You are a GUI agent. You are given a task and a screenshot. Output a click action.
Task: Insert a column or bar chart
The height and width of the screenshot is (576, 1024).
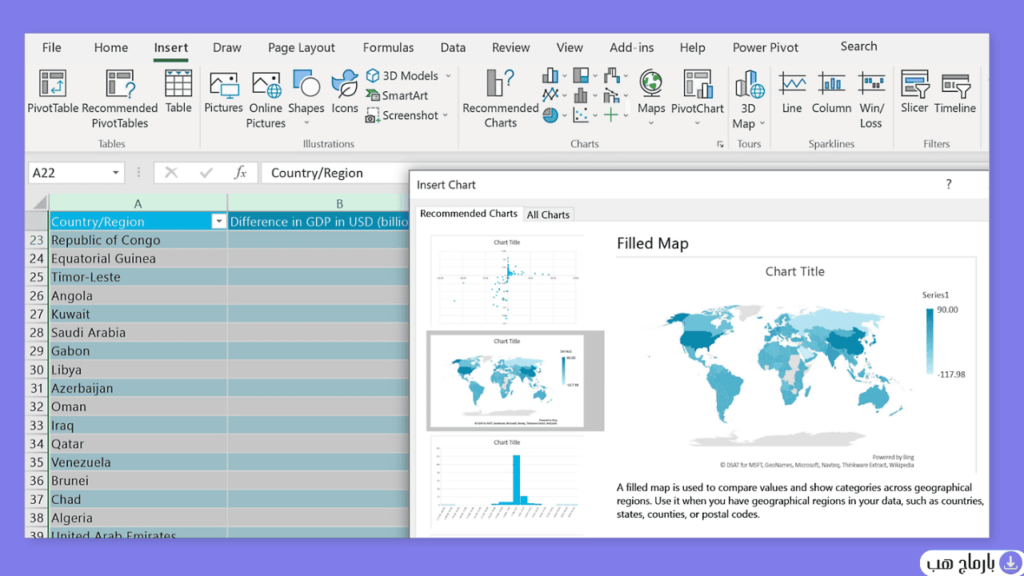click(550, 76)
